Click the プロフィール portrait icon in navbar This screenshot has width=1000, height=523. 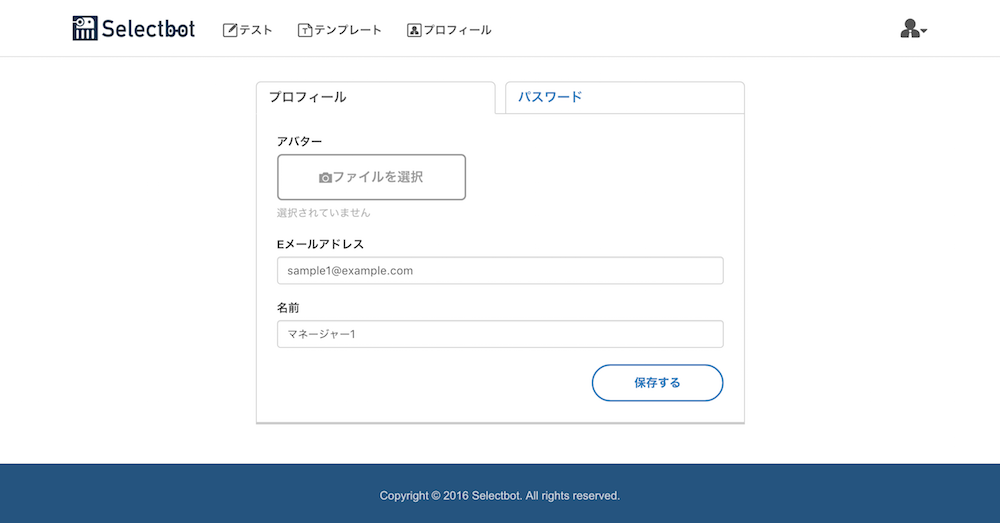[x=414, y=30]
